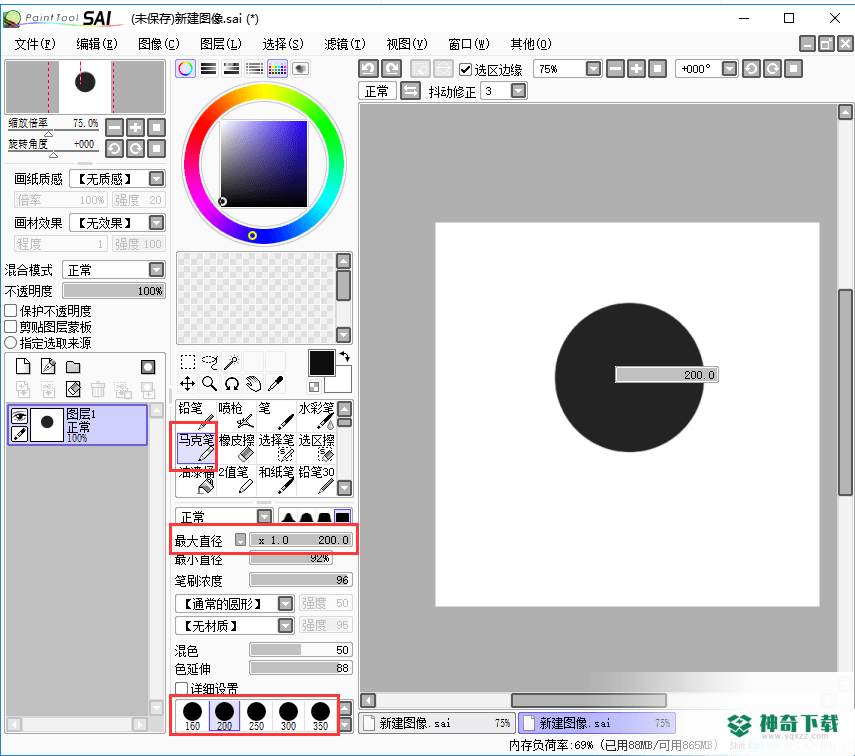Enable 剪贴图层蒙板 checkbox
The image size is (855, 756).
pyautogui.click(x=10, y=327)
